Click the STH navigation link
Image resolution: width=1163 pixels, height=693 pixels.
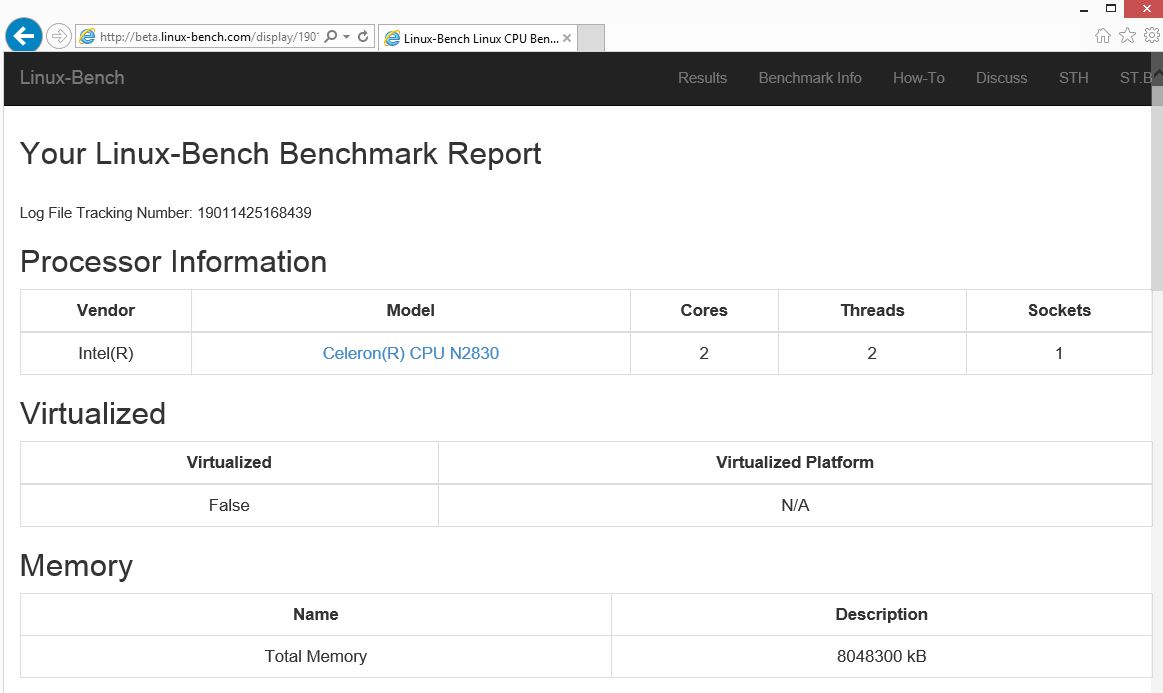point(1073,78)
